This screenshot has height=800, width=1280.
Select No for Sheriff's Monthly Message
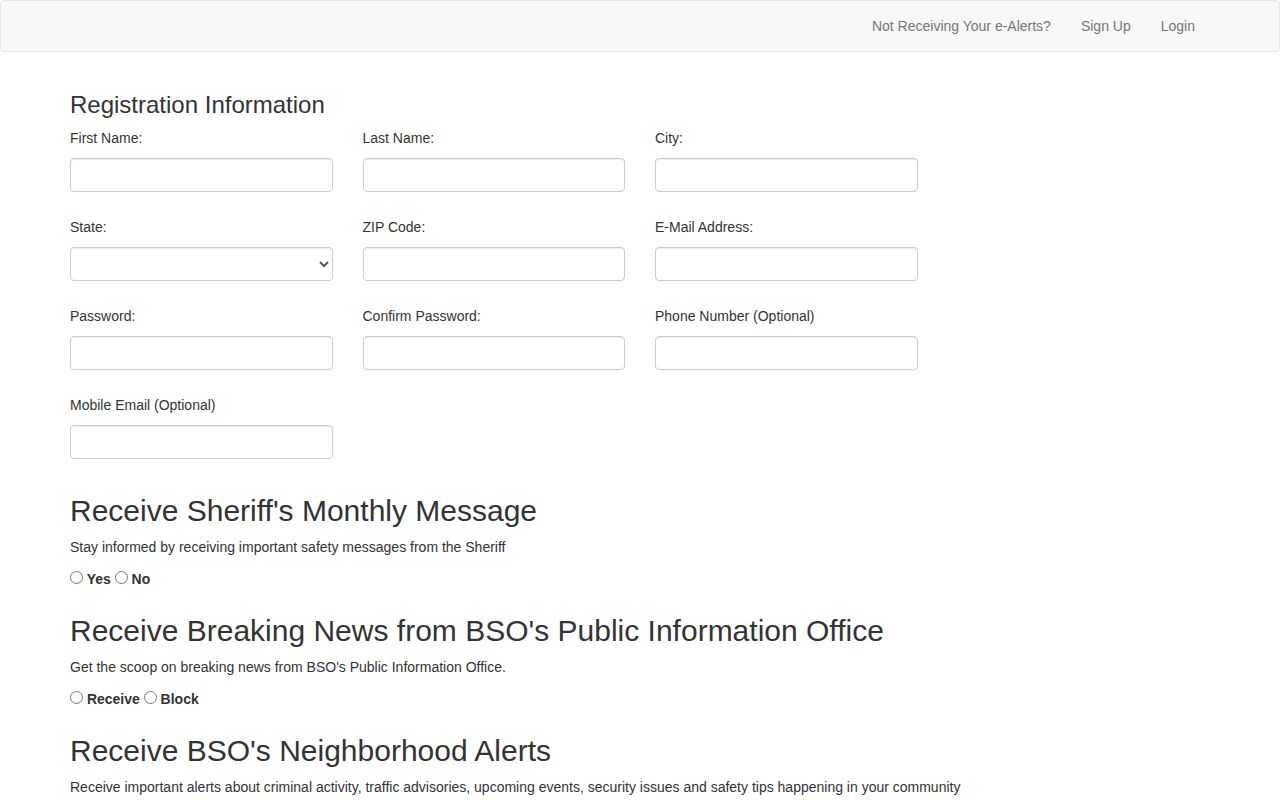tap(121, 577)
